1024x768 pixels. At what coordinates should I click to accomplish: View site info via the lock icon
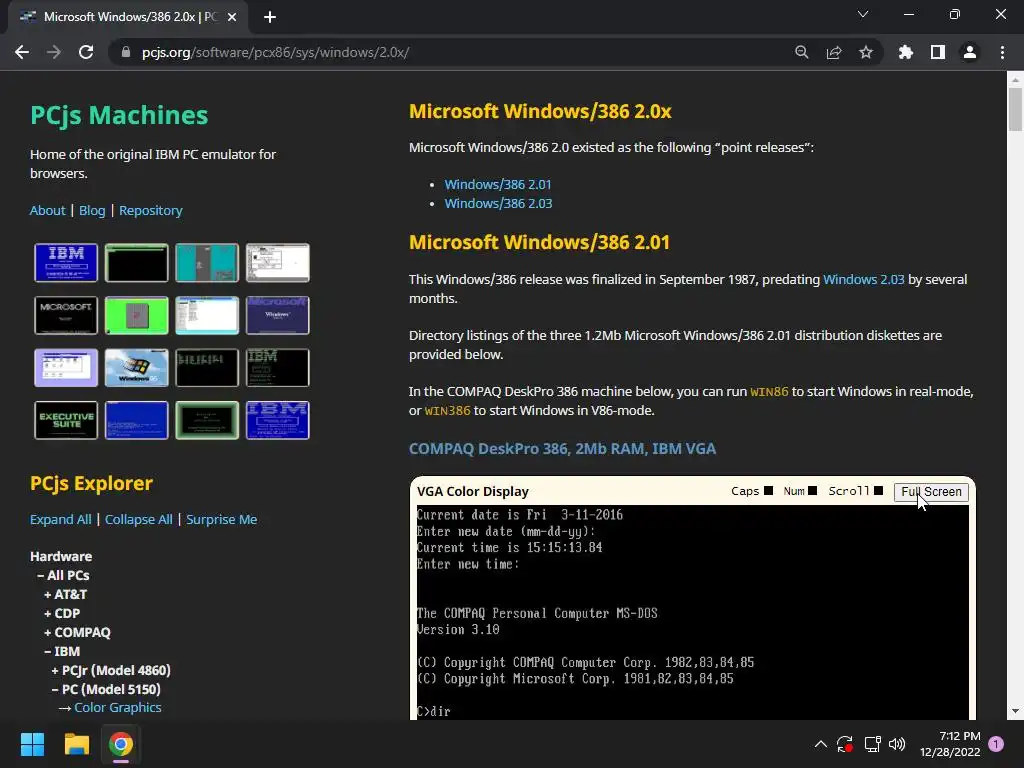tap(126, 52)
